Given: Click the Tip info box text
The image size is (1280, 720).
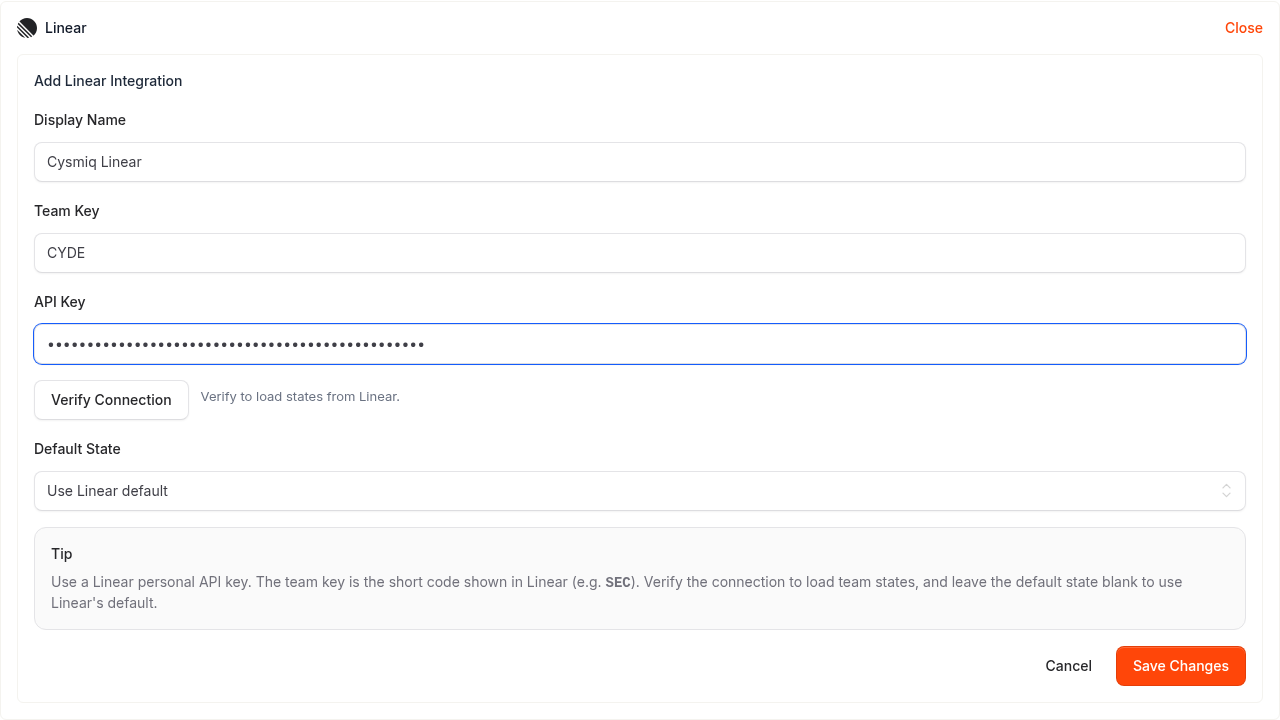Looking at the screenshot, I should click(616, 581).
